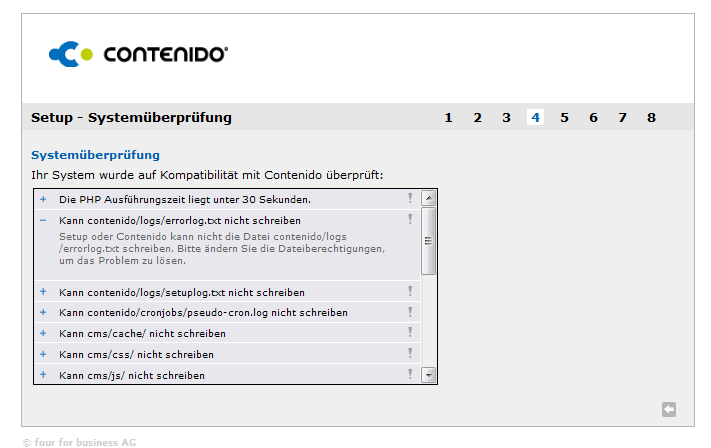Expand the cms/css/ warning row
The image size is (711, 448).
(x=43, y=354)
